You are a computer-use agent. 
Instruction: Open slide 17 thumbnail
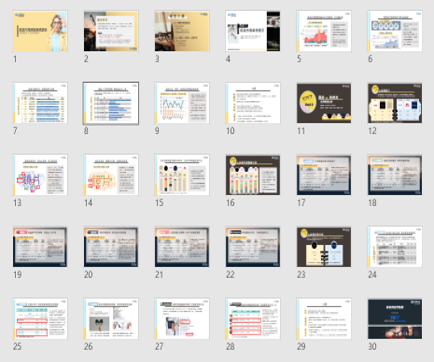pyautogui.click(x=324, y=175)
